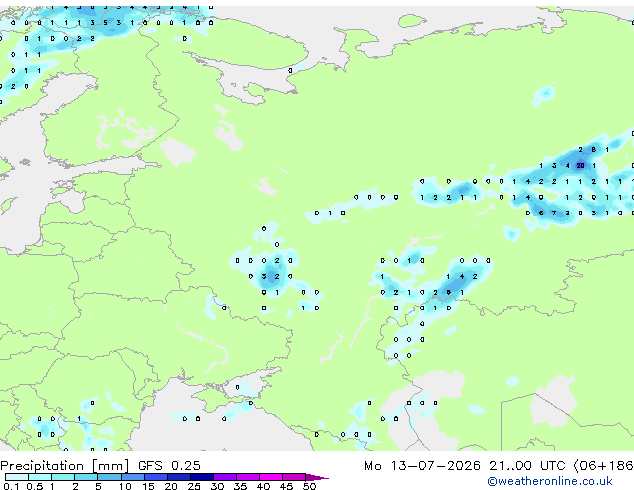Click the '0.1' legend label
Image resolution: width=634 pixels, height=490 pixels.
[11, 486]
